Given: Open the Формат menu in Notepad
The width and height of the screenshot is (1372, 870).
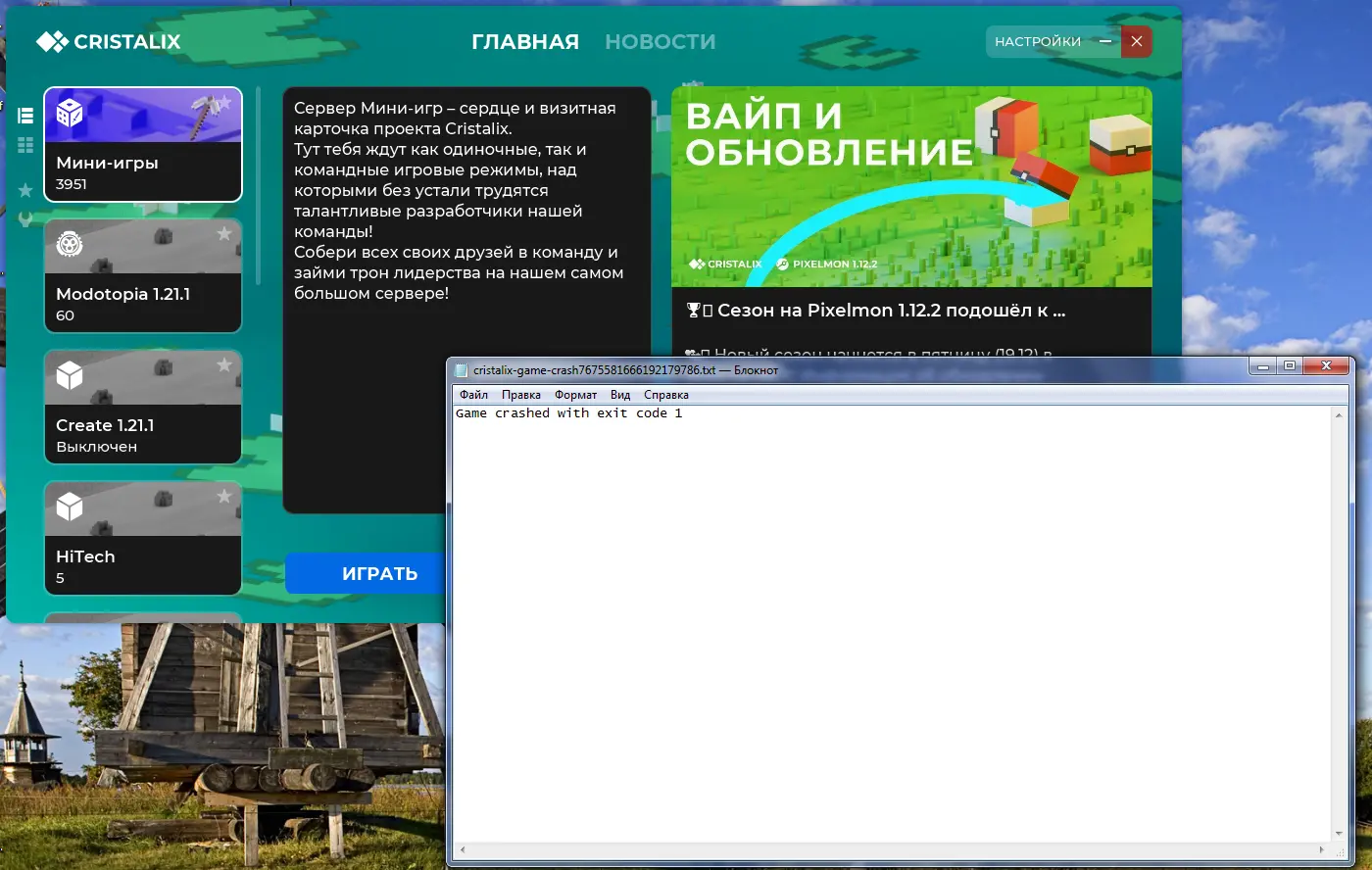Looking at the screenshot, I should pos(575,395).
